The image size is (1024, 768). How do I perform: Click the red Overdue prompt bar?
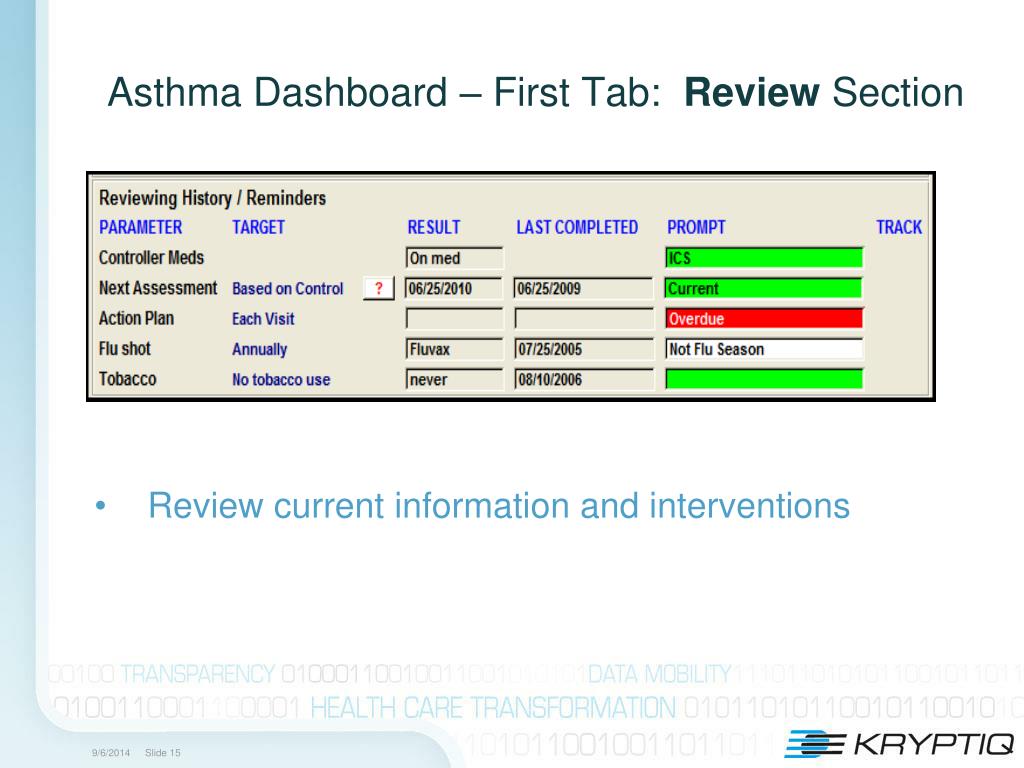[764, 319]
